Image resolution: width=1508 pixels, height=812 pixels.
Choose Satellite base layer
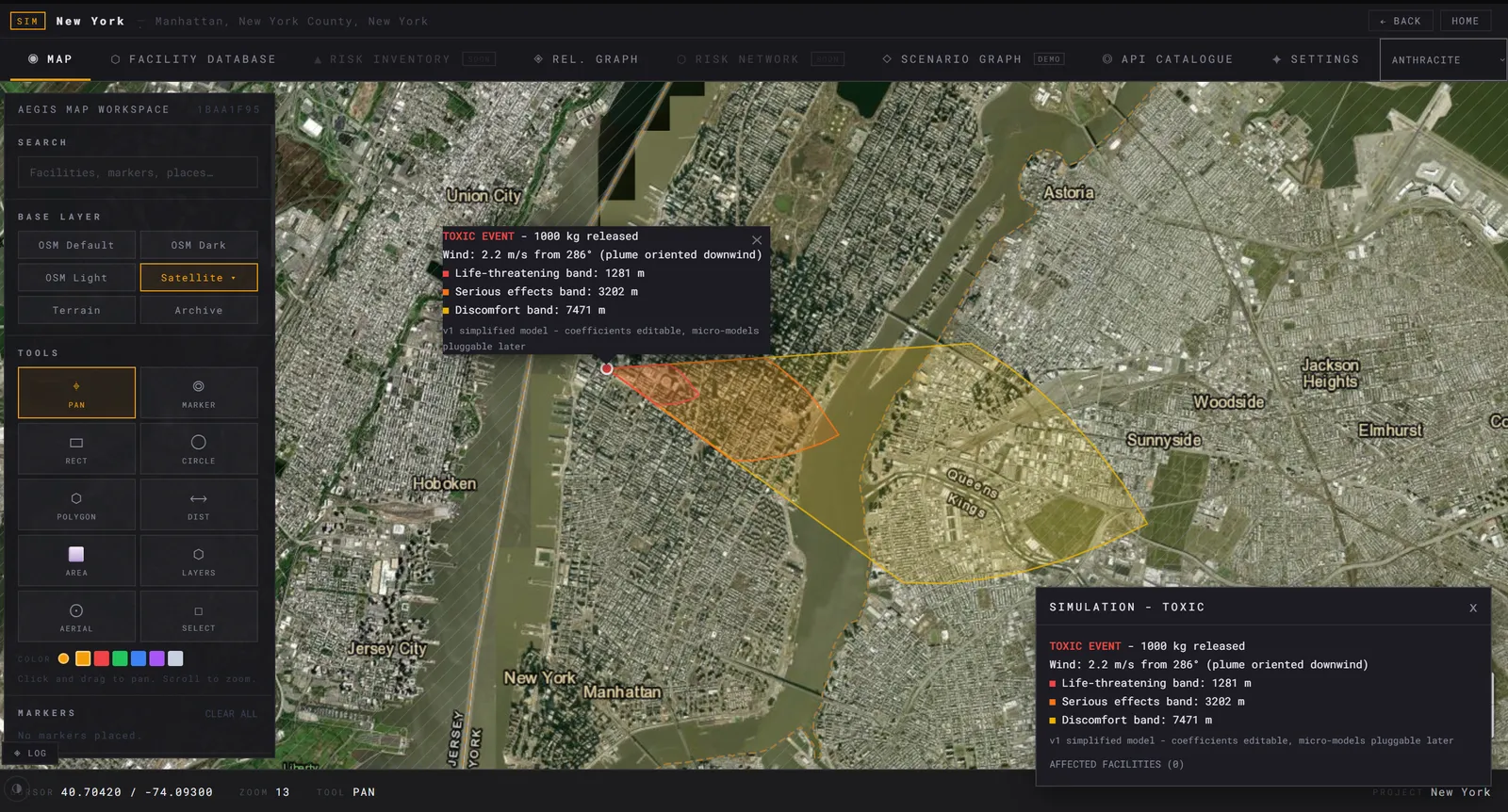point(199,278)
